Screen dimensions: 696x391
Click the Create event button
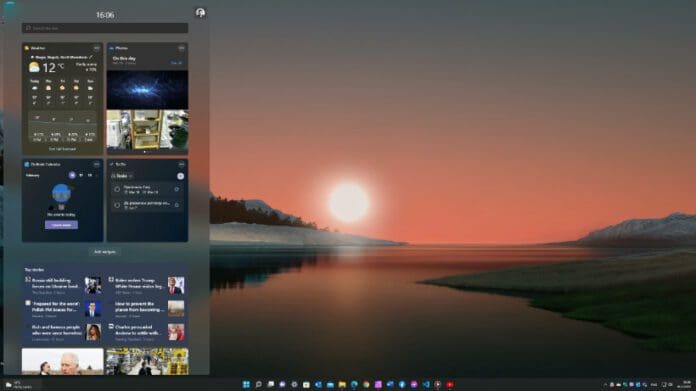[x=61, y=225]
